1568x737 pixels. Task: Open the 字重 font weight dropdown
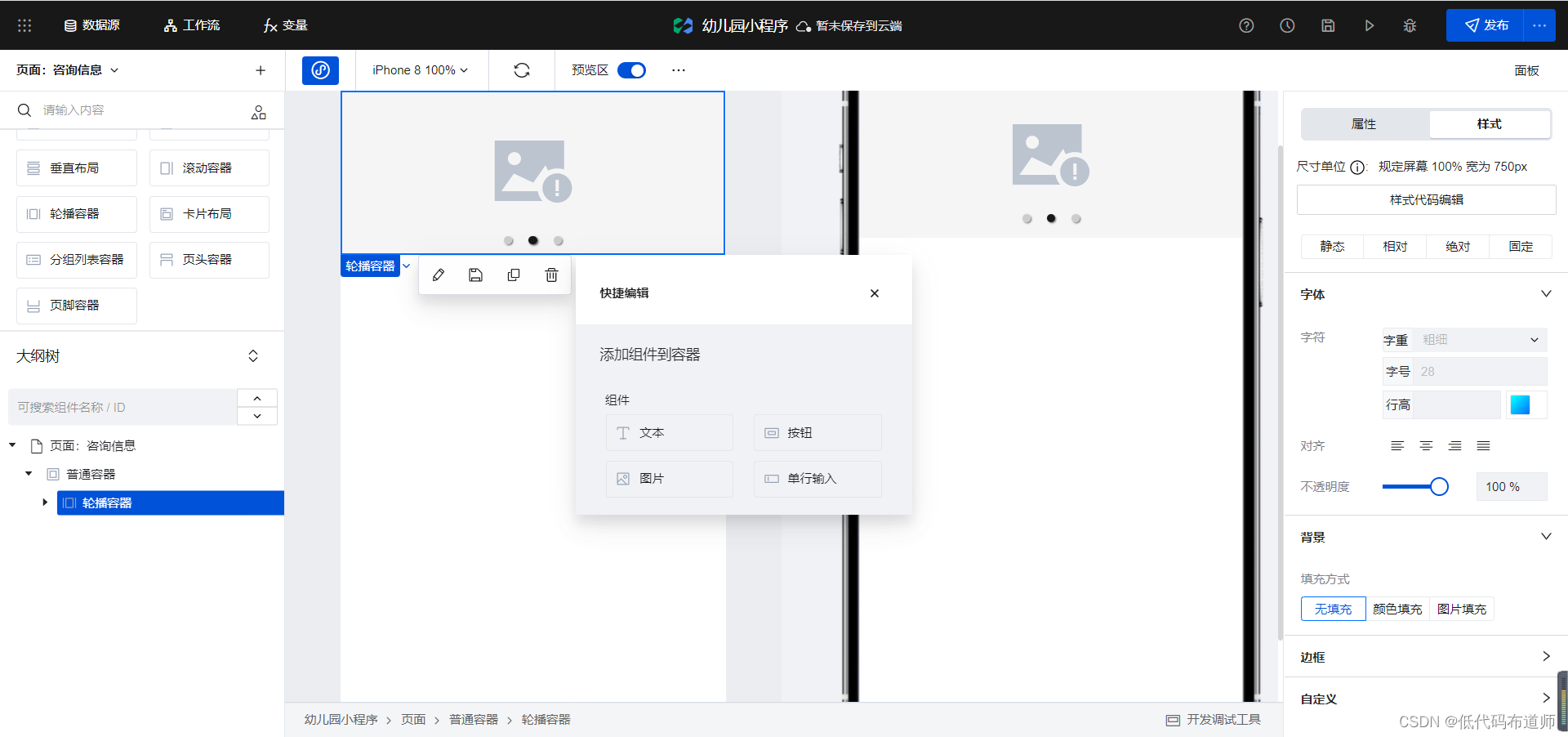point(1480,340)
